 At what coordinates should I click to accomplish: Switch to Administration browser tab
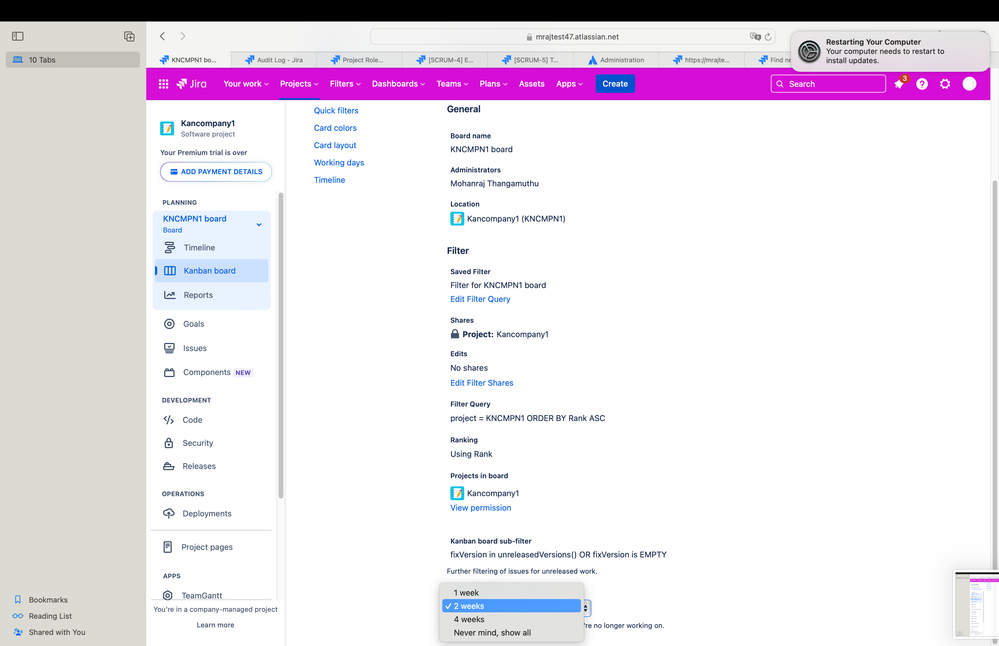point(615,60)
